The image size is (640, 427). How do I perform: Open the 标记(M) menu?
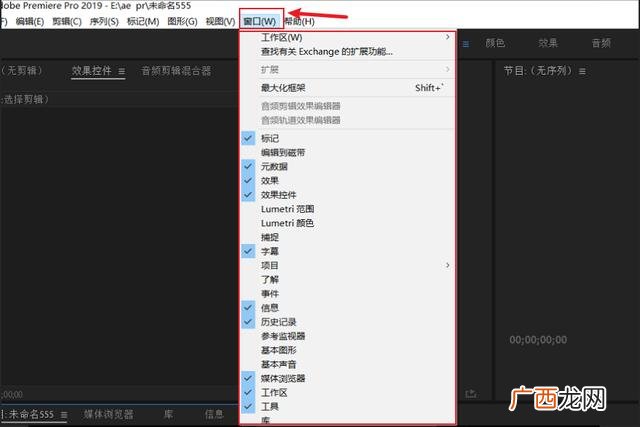point(143,21)
